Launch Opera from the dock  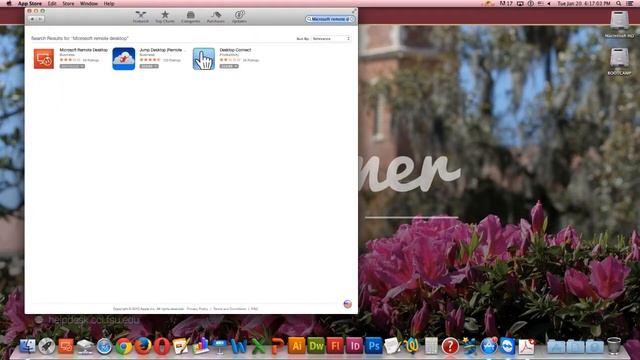pyautogui.click(x=162, y=346)
